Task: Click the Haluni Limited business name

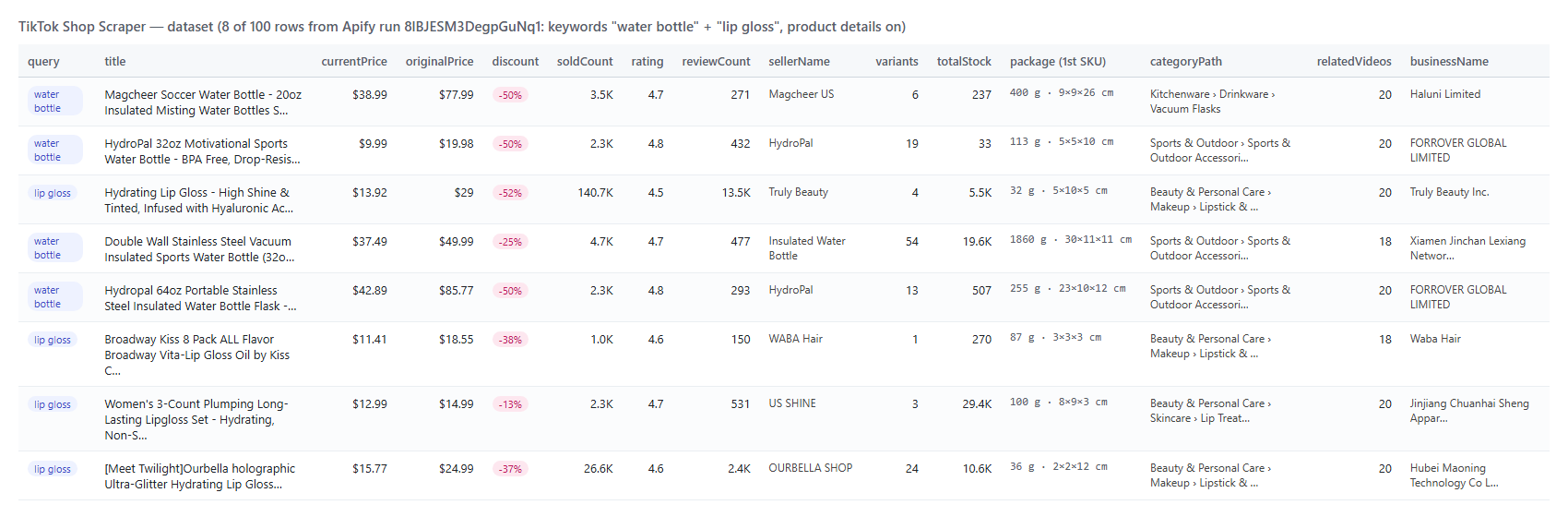Action: pyautogui.click(x=1445, y=94)
